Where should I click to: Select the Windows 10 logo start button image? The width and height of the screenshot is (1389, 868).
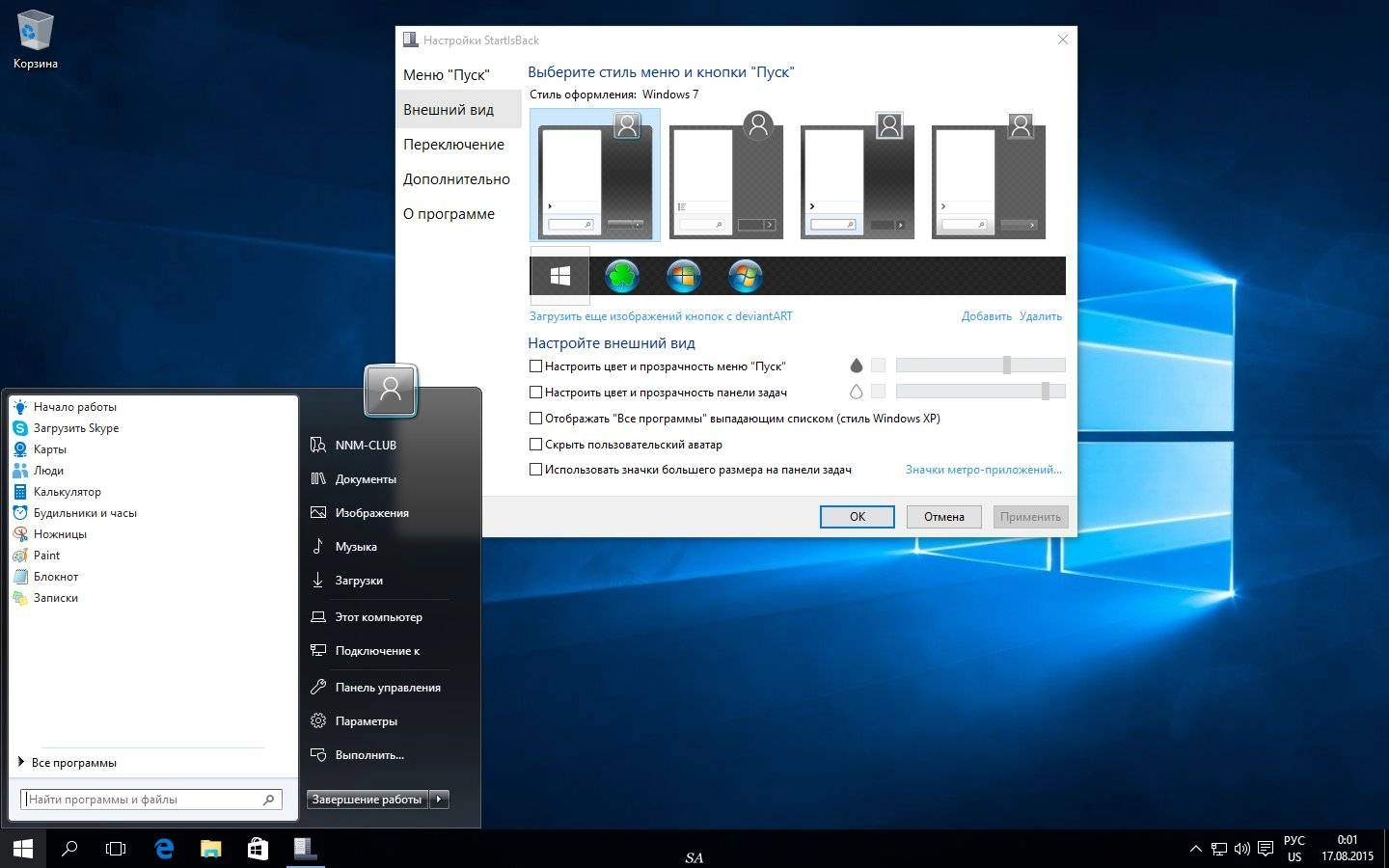pyautogui.click(x=559, y=276)
